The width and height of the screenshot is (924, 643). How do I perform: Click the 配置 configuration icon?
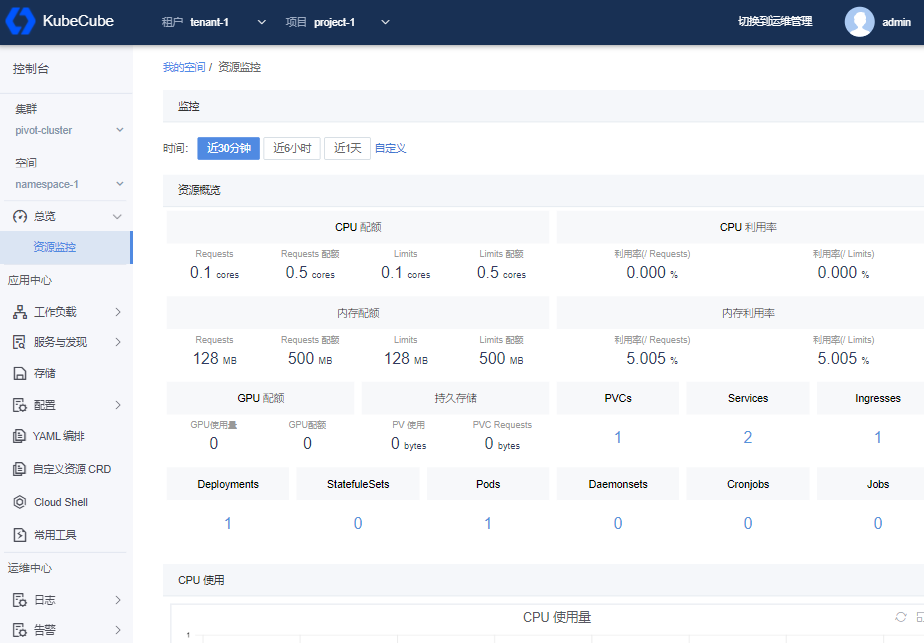point(20,405)
